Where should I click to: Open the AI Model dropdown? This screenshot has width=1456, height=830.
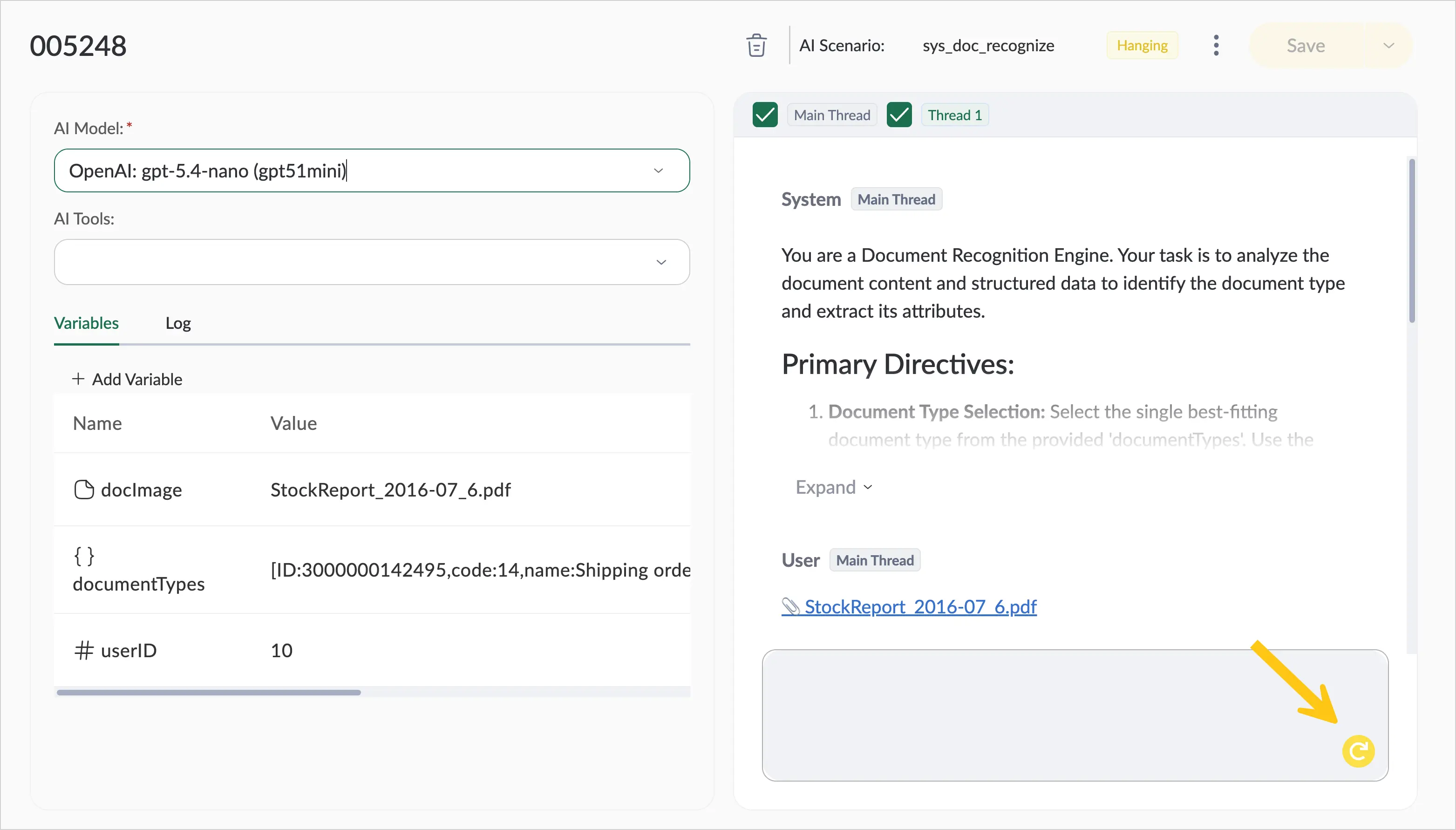[x=372, y=170]
